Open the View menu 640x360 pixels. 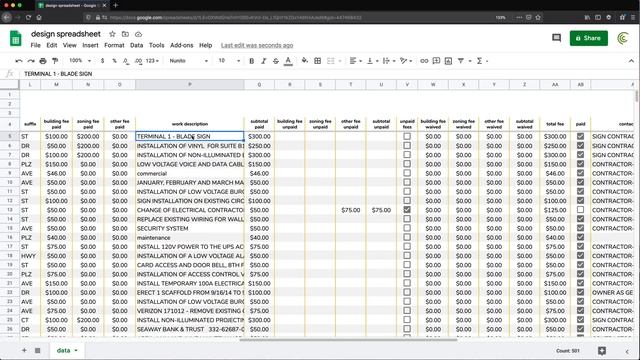tap(69, 45)
